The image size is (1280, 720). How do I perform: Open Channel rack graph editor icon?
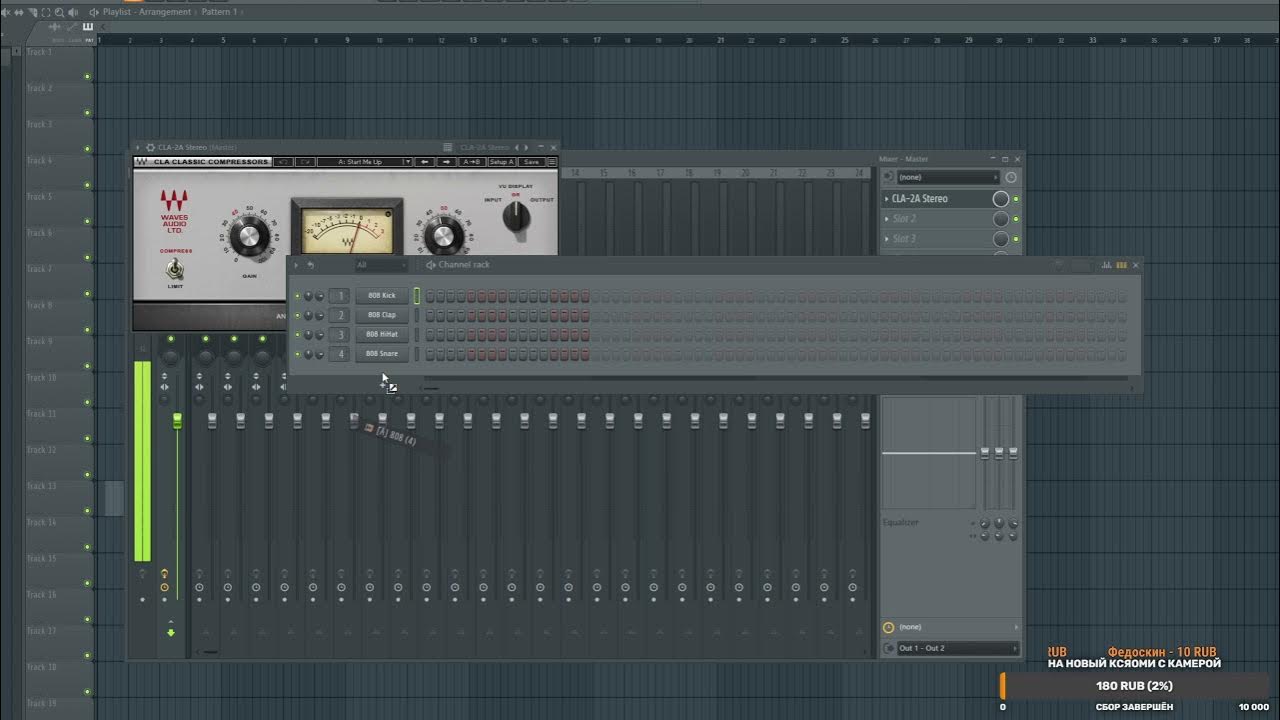click(1106, 265)
